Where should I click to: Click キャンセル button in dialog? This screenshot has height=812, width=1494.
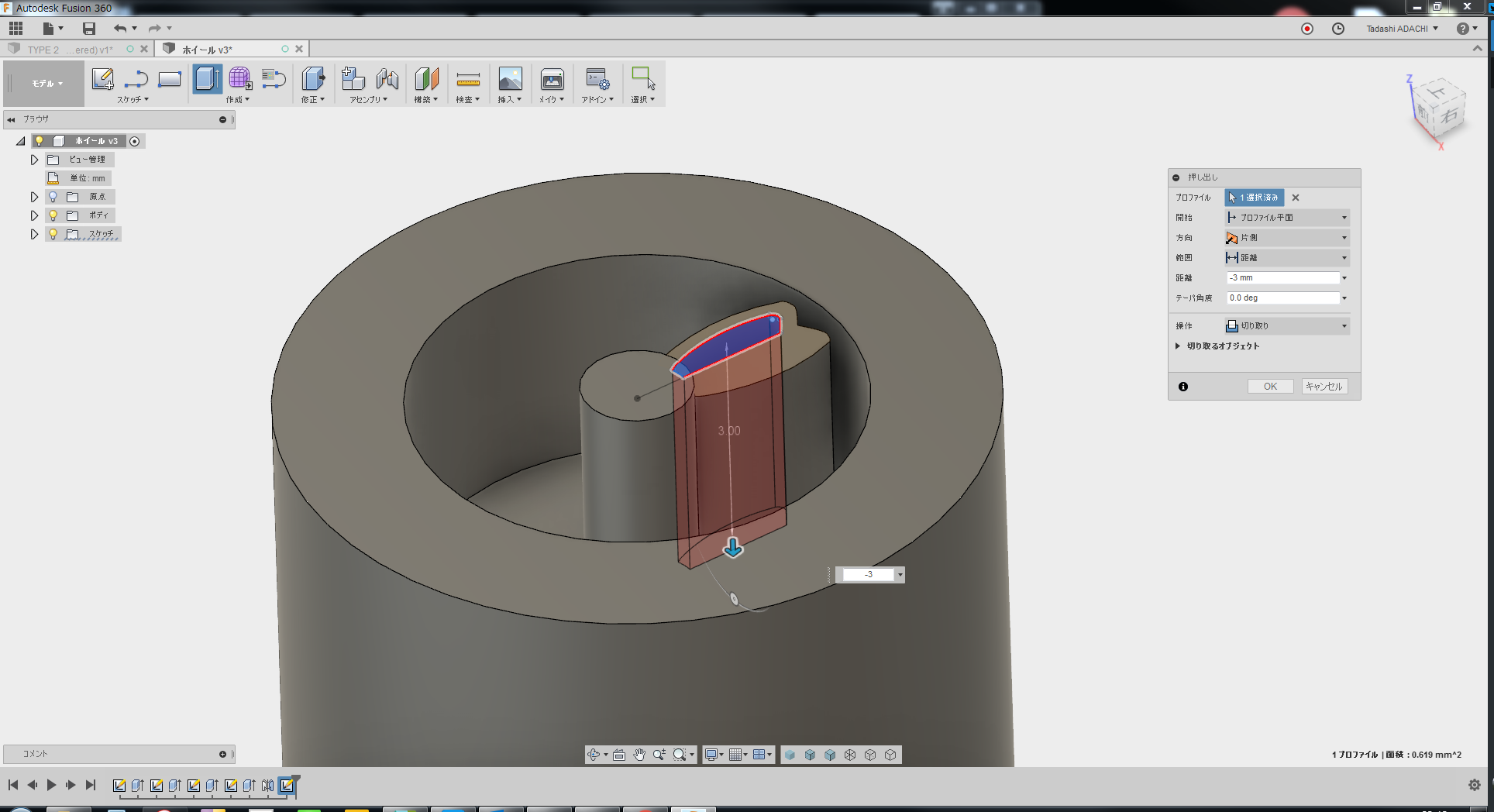[x=1324, y=387]
